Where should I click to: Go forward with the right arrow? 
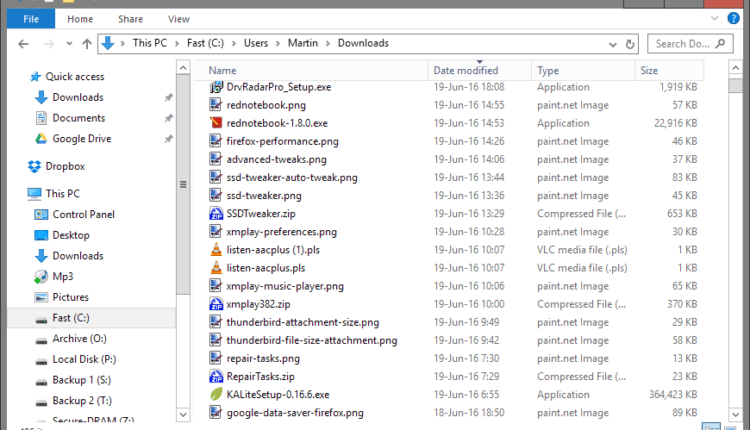[x=49, y=44]
